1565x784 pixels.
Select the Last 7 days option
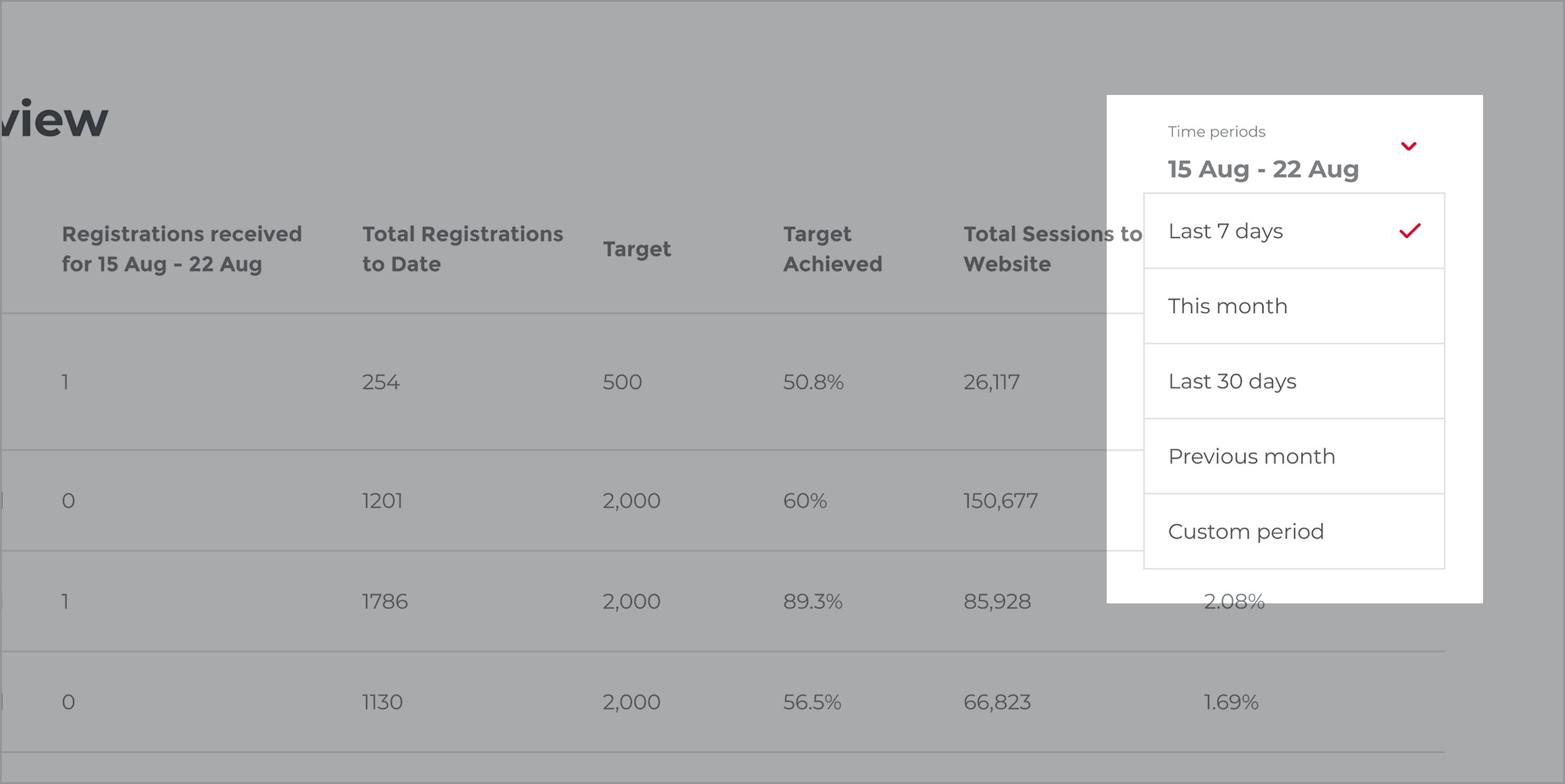tap(1294, 231)
